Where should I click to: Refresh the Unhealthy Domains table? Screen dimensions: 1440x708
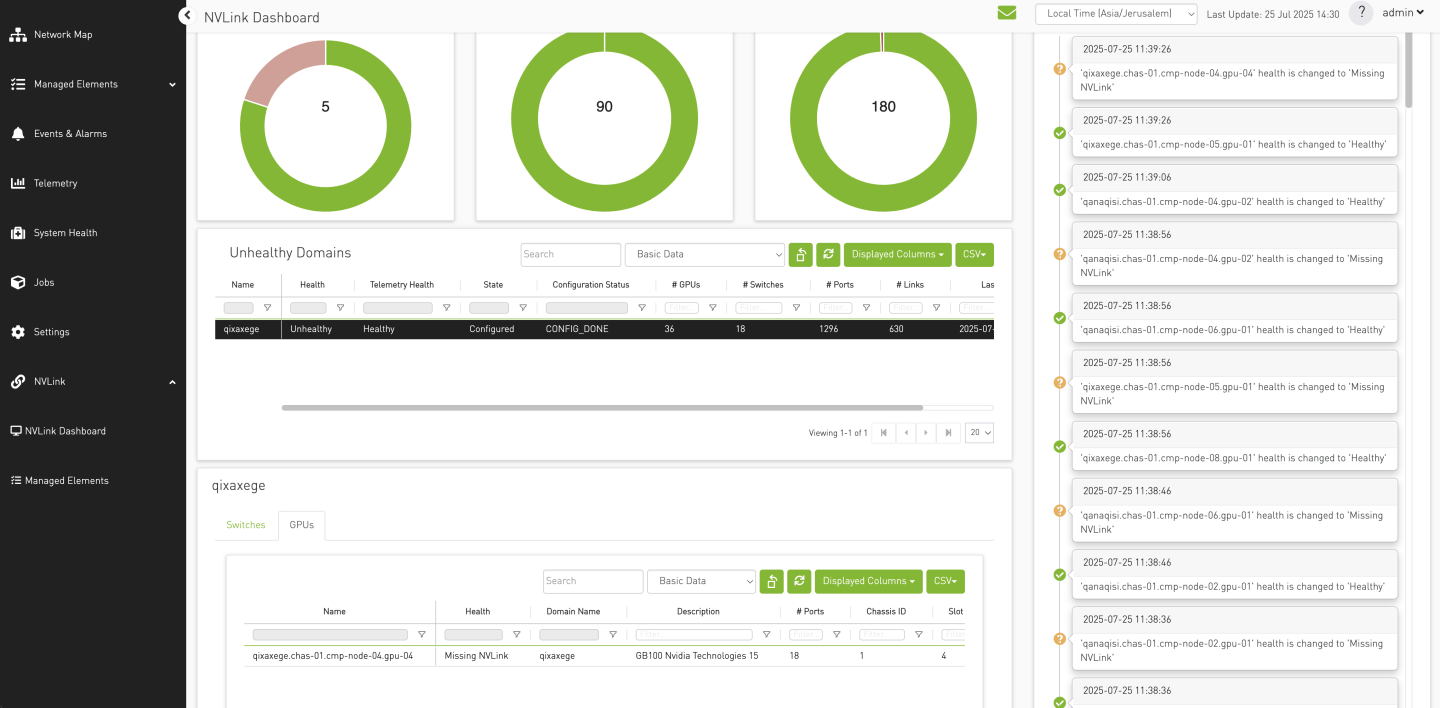click(828, 254)
